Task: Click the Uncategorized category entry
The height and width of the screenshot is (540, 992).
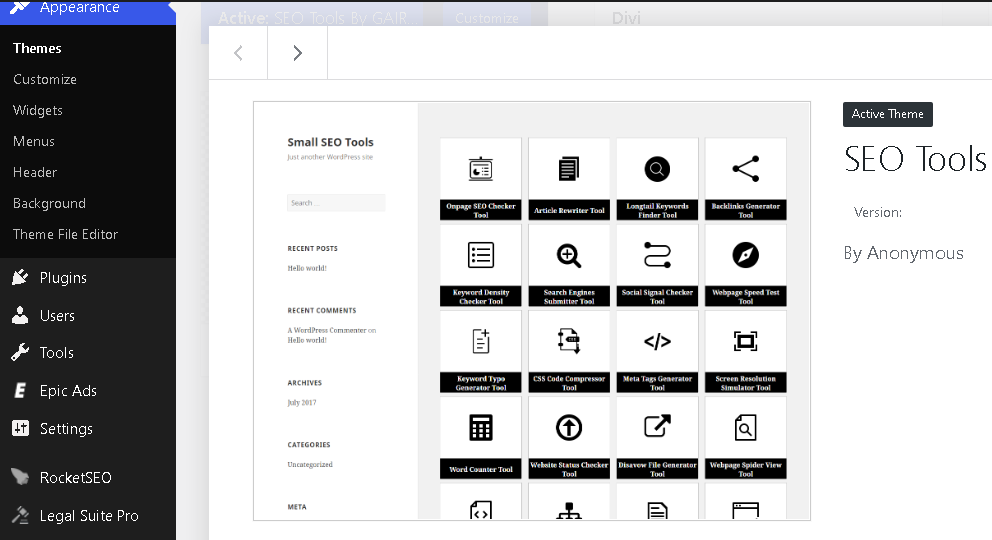Action: (310, 464)
